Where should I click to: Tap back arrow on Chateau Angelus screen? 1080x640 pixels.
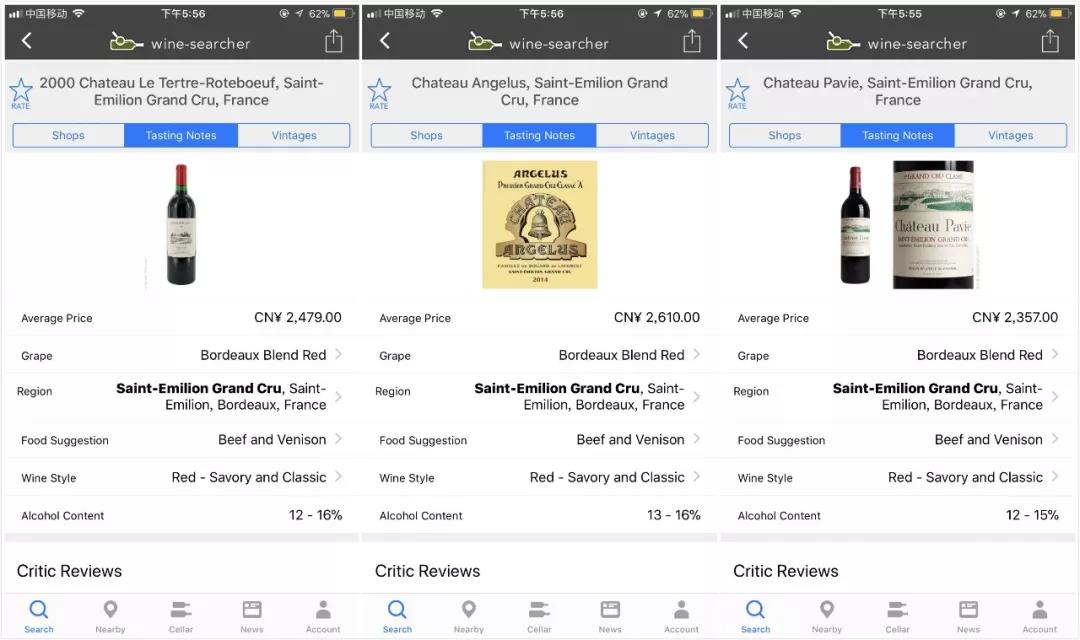tap(385, 41)
